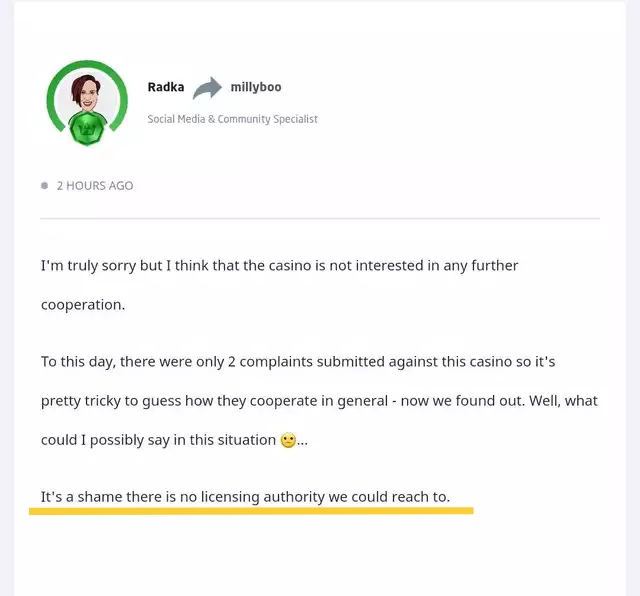This screenshot has height=596, width=640.
Task: Click the line "could I possibly say in this situation"
Action: 158,440
